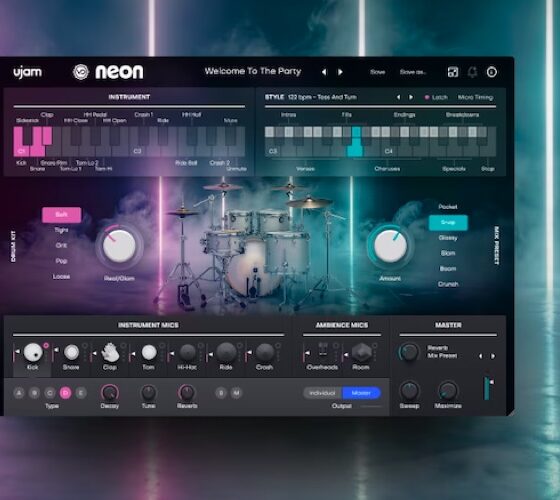This screenshot has height=500, width=560.
Task: Click the Decay knob
Action: 110,393
